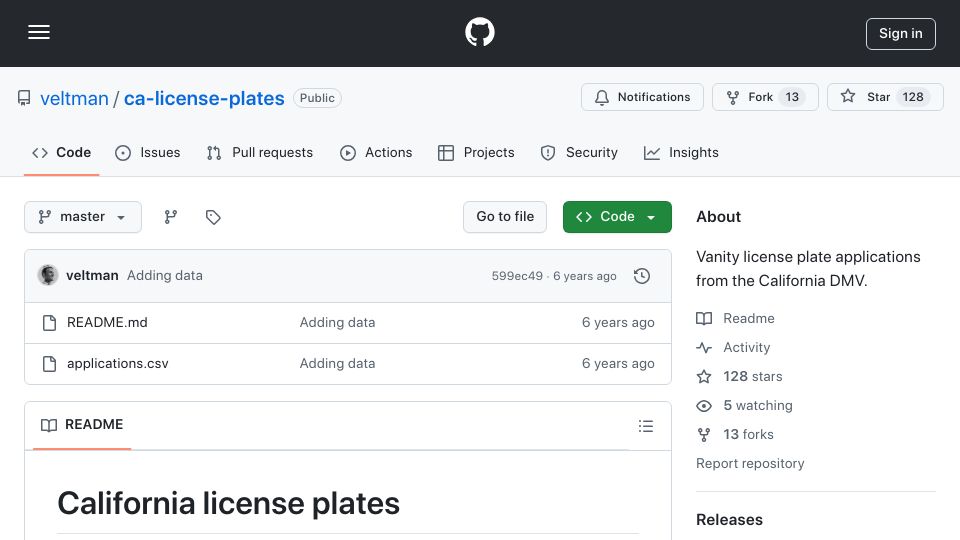Viewport: 960px width, 540px height.
Task: Open the README outline list icon
Action: coord(646,426)
